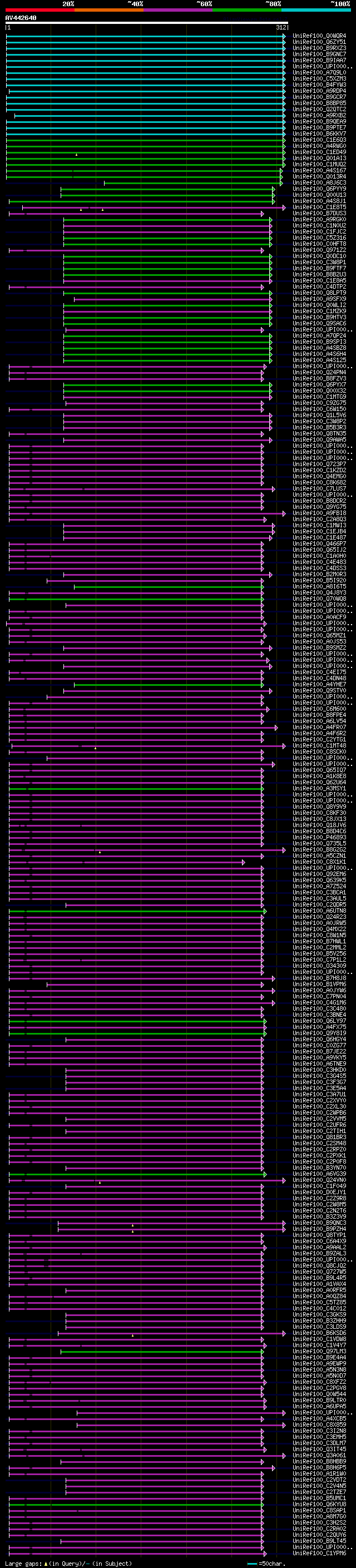This screenshot has height=1568, width=356.
Task: Click the cyan alignment bar for UniRef100_Q0WQR4
Action: tap(145, 36)
